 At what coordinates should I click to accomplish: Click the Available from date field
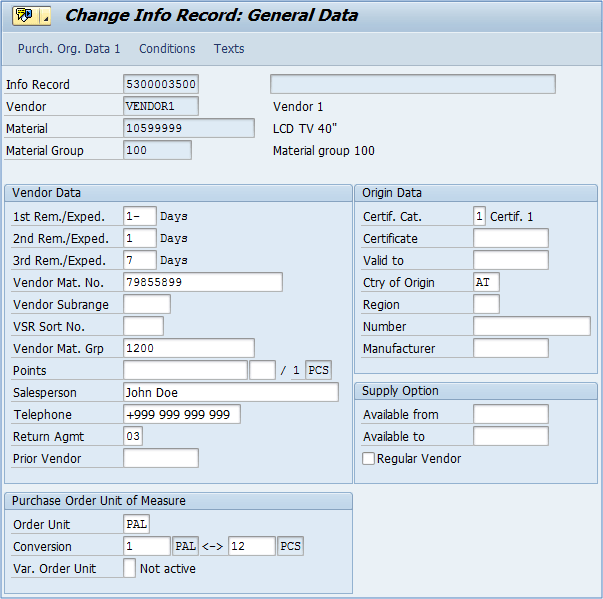tap(510, 415)
